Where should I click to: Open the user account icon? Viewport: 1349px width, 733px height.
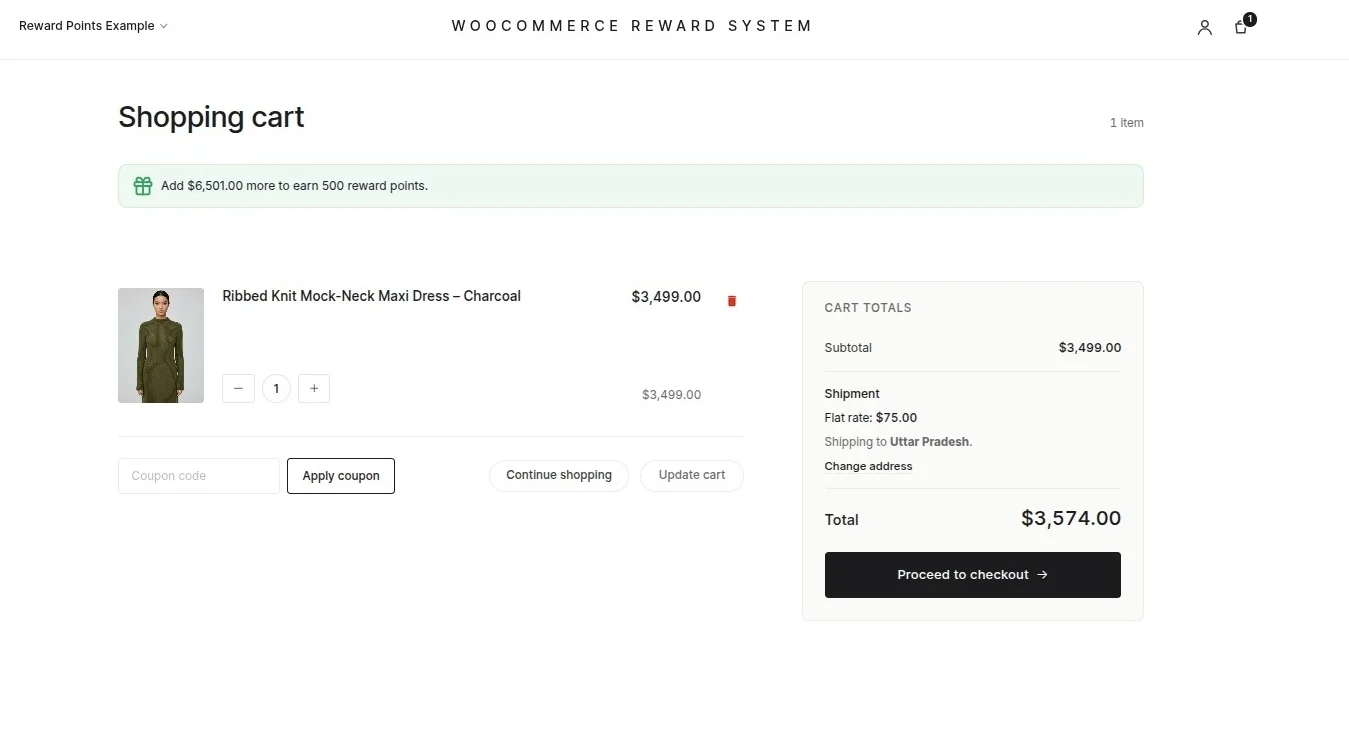pyautogui.click(x=1204, y=28)
